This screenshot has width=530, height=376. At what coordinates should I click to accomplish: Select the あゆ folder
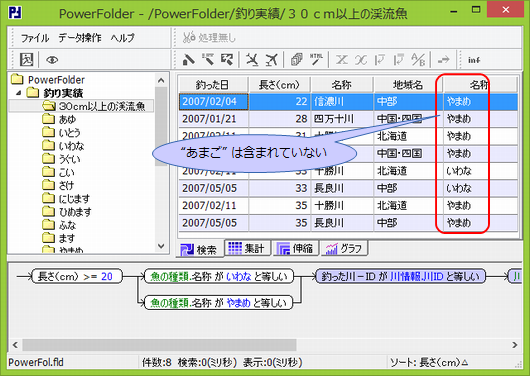point(59,119)
